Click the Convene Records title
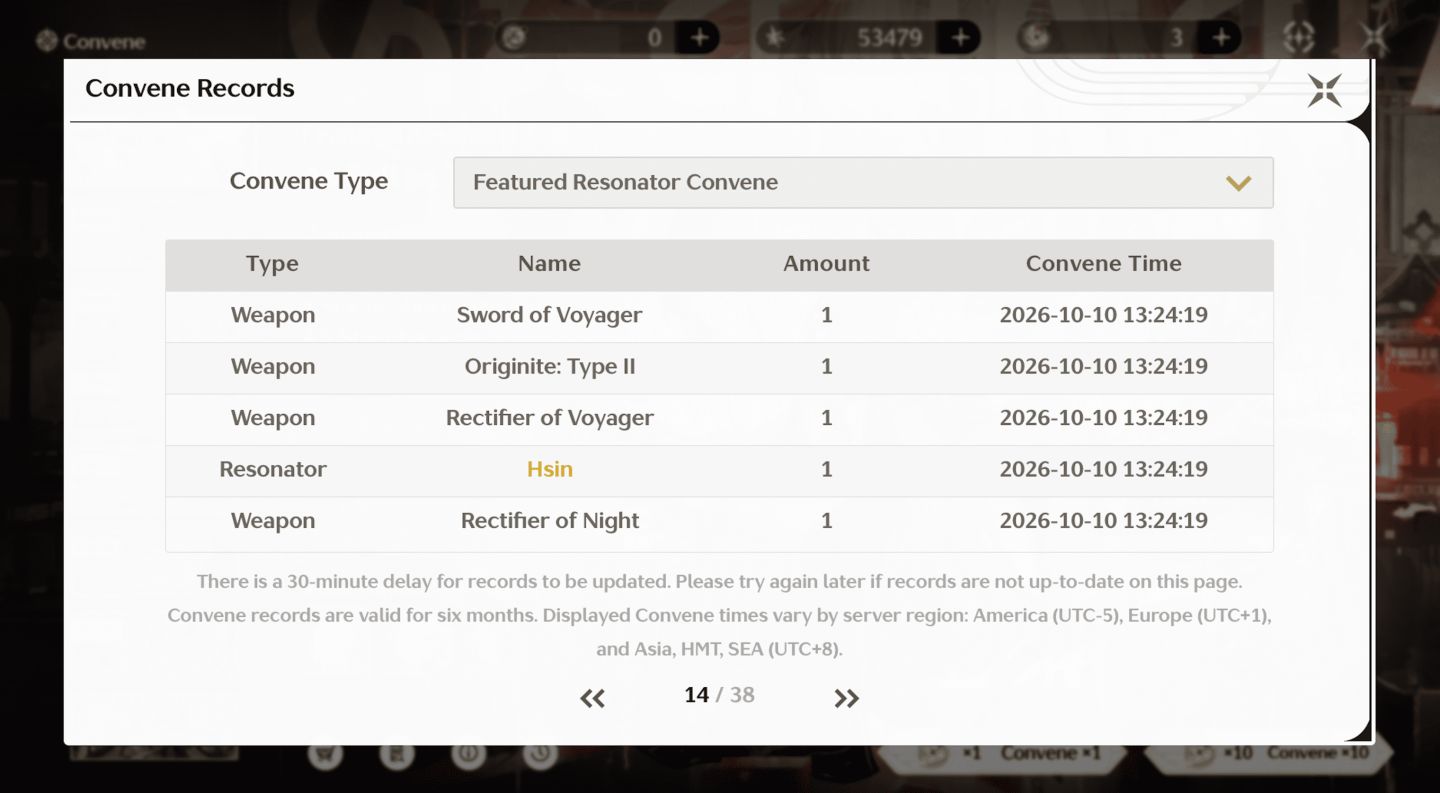This screenshot has width=1440, height=793. [190, 88]
